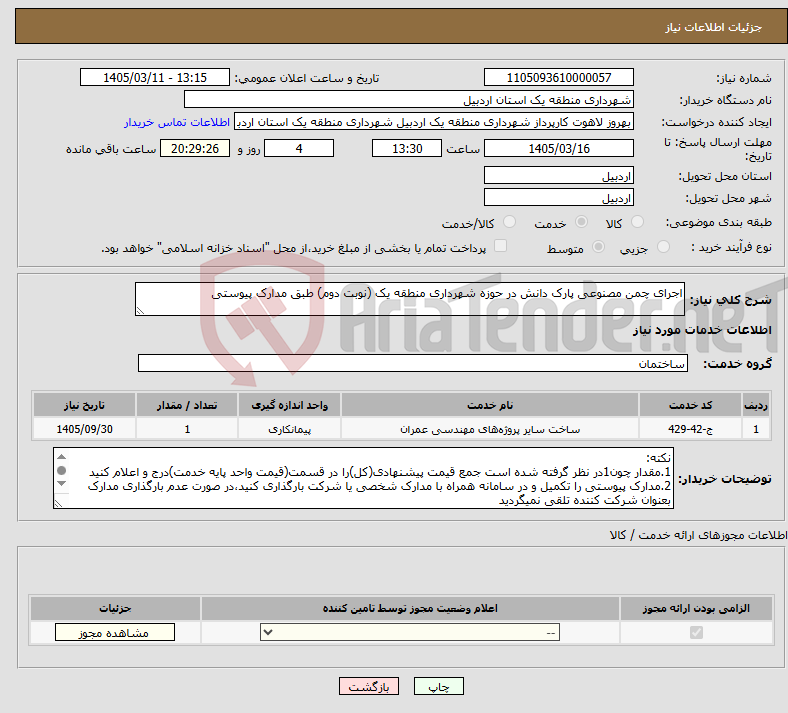Viewport: 788px width, 713px height.
Task: Select the کالا radio button
Action: pos(637,222)
